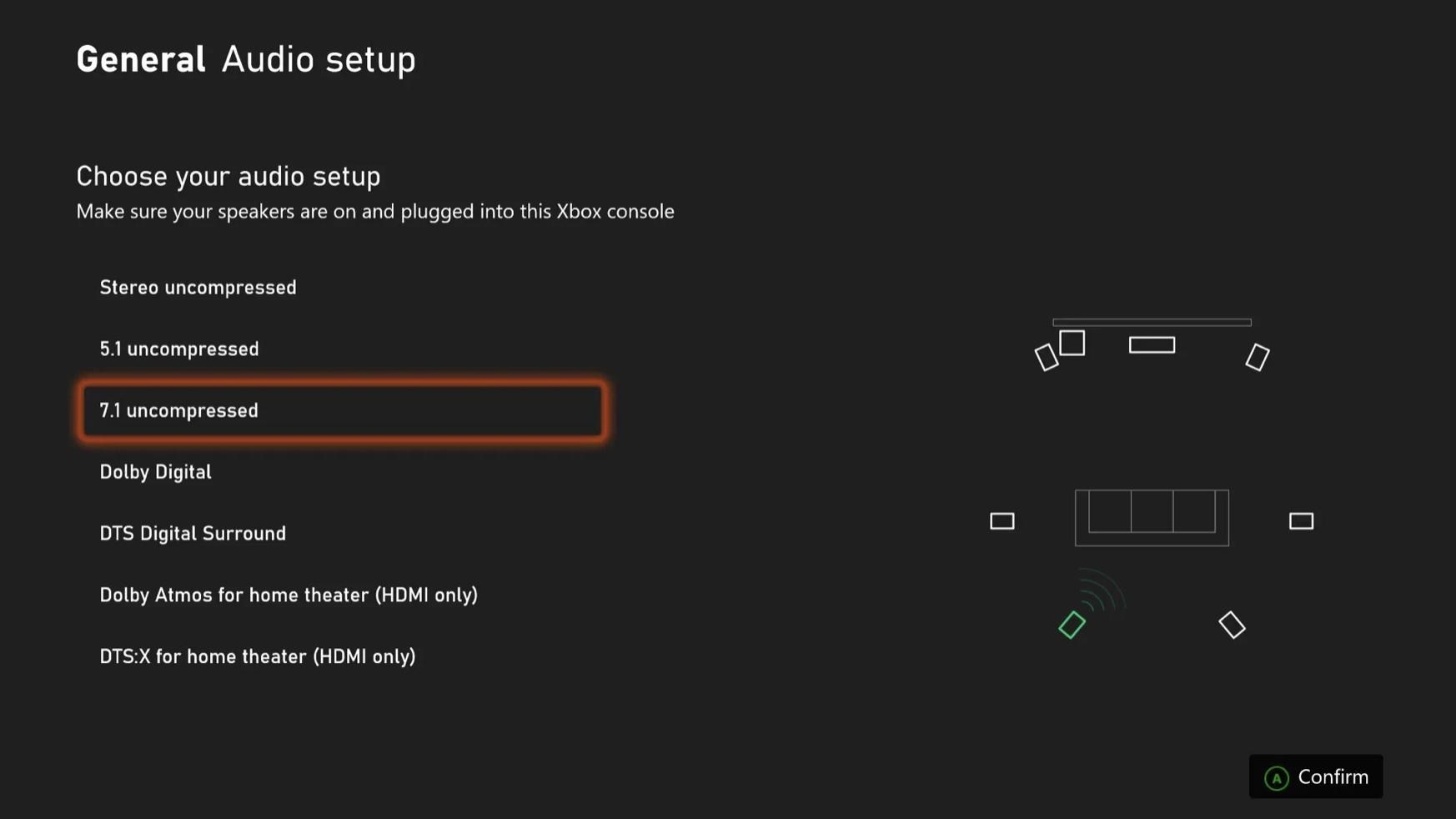Select the highlighted 7.1 uncompressed option
1456x819 pixels.
[342, 410]
